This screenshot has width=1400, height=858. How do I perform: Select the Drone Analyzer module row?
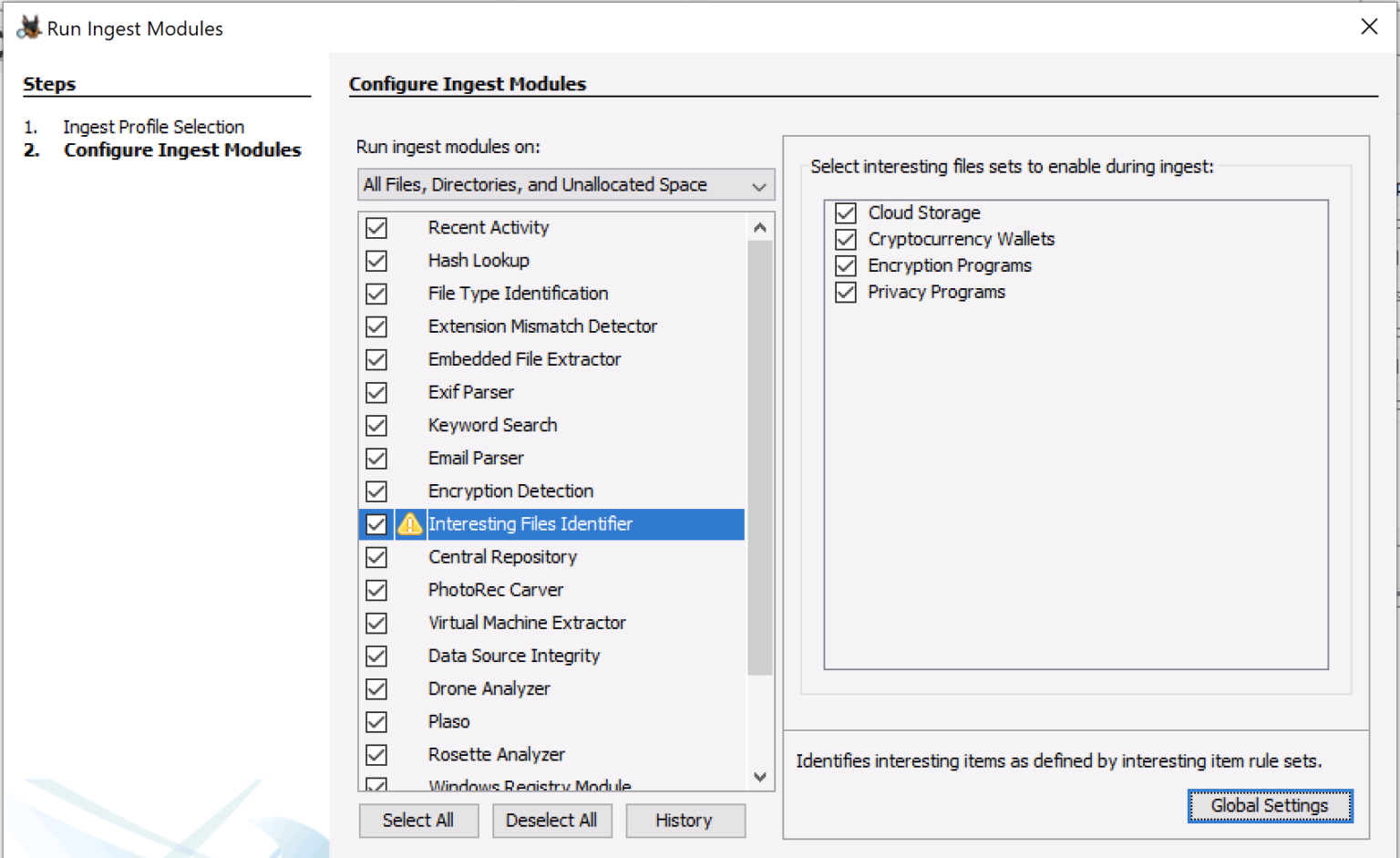(x=489, y=689)
